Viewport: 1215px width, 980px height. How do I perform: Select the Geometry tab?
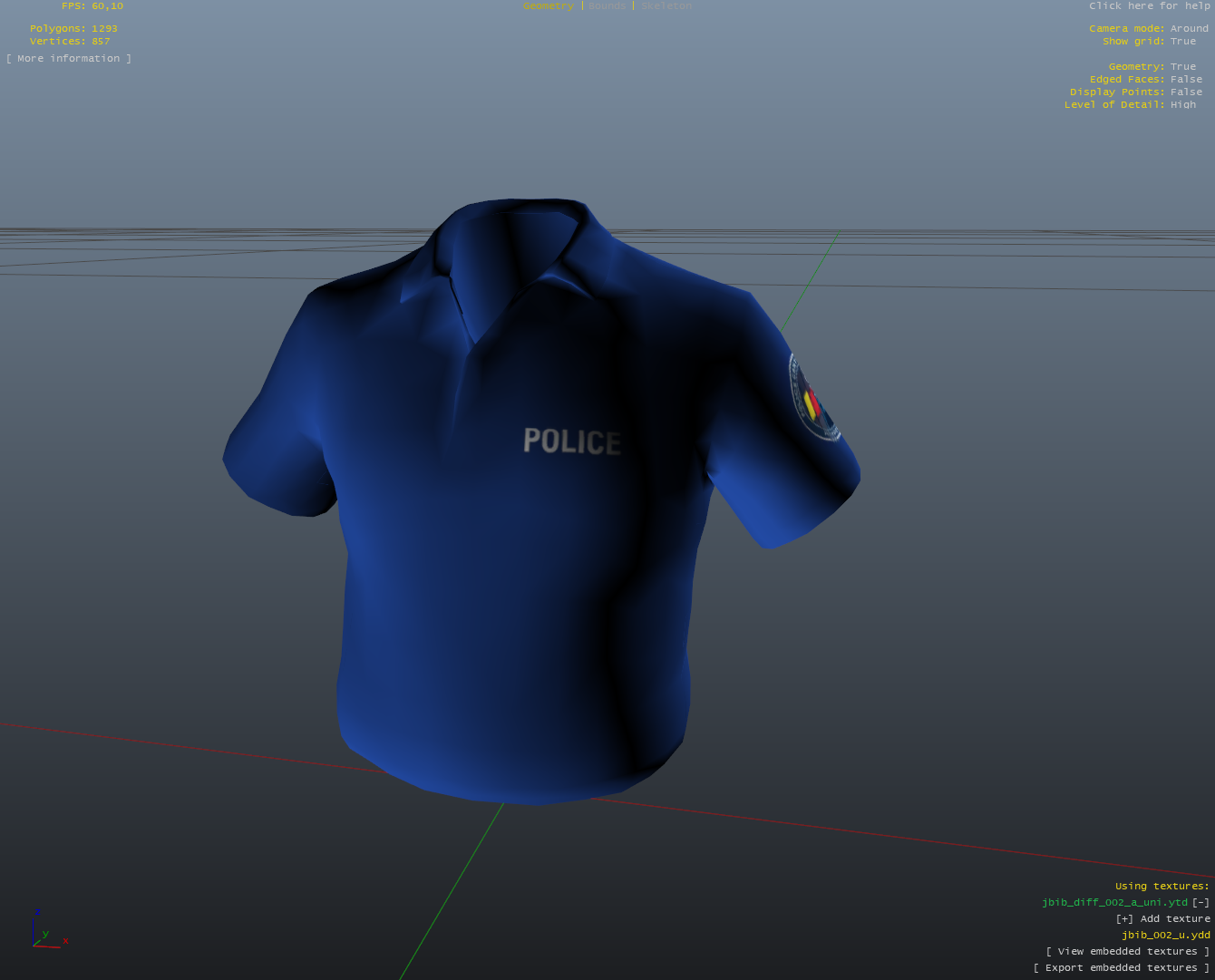click(x=548, y=5)
